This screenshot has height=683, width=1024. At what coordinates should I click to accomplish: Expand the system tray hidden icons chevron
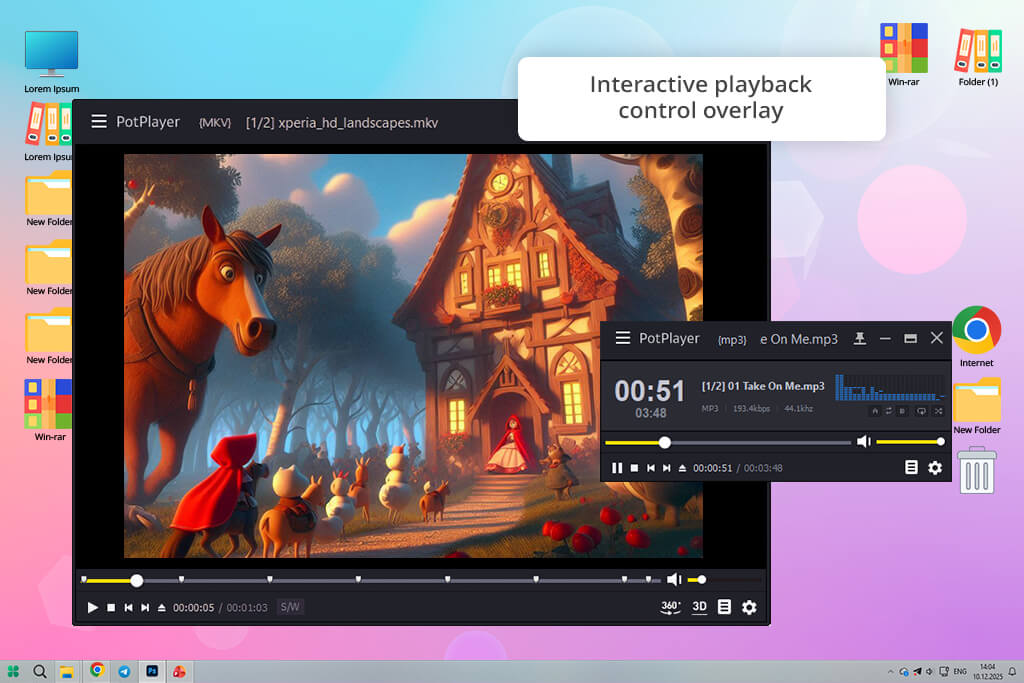coord(890,671)
